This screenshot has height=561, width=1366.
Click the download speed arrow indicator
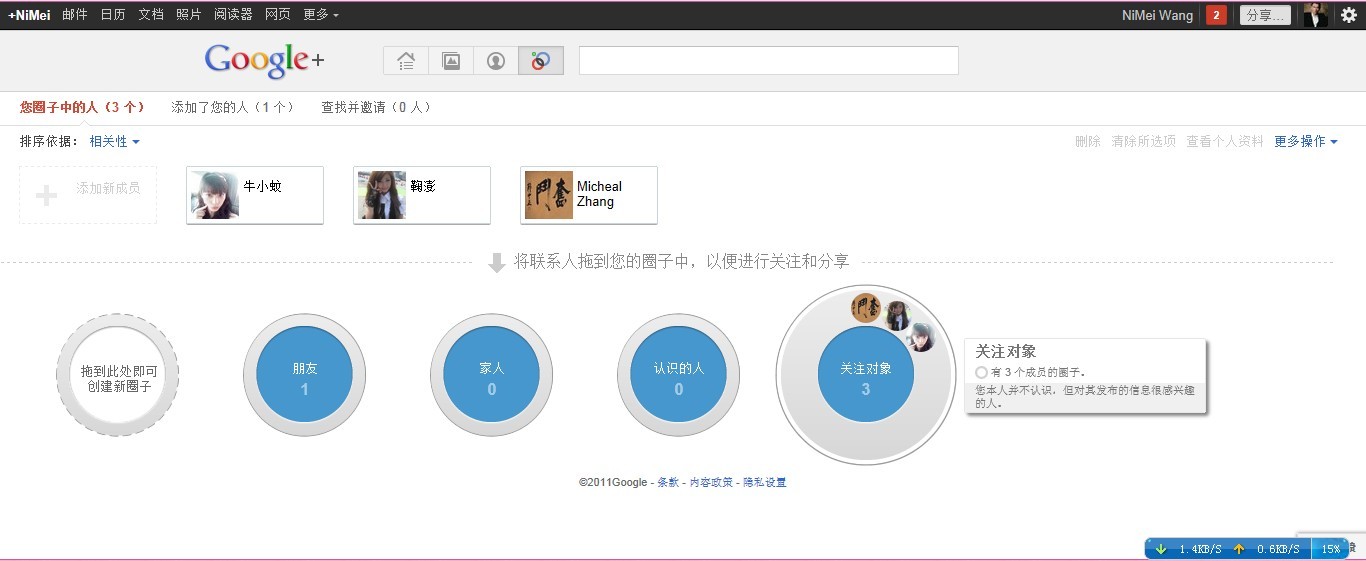[1161, 549]
